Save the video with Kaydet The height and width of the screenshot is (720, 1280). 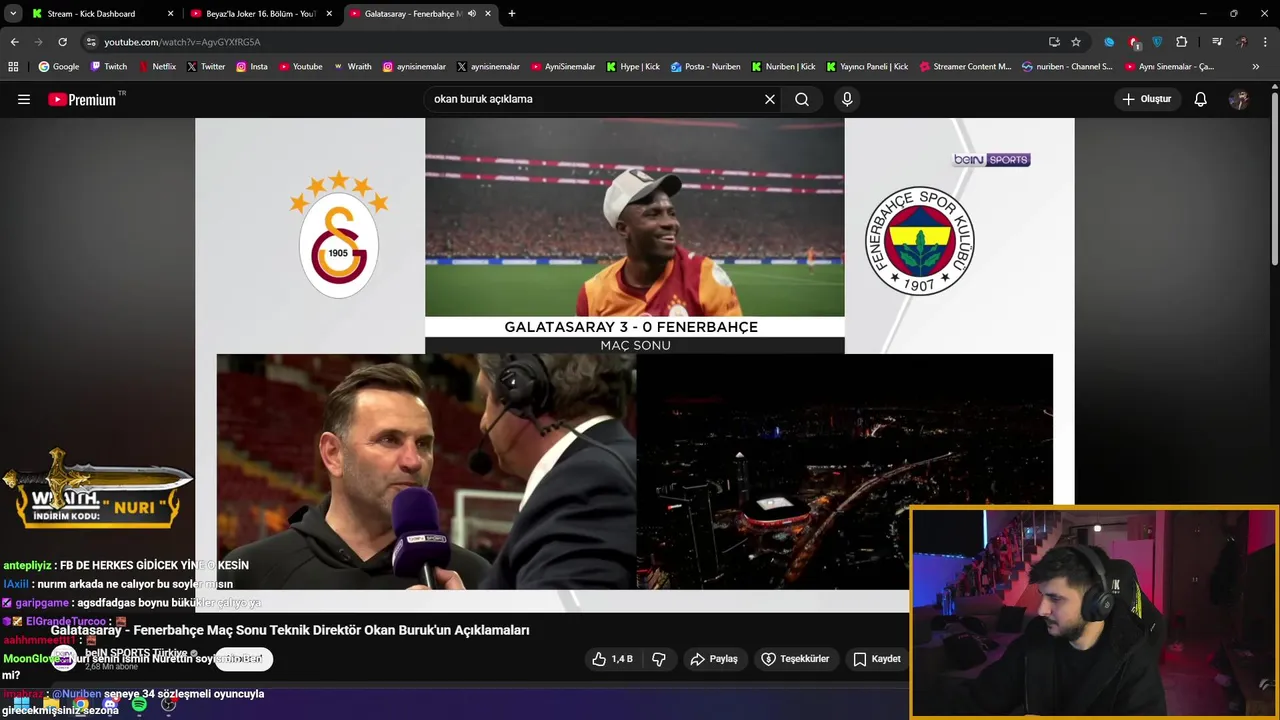coord(877,659)
